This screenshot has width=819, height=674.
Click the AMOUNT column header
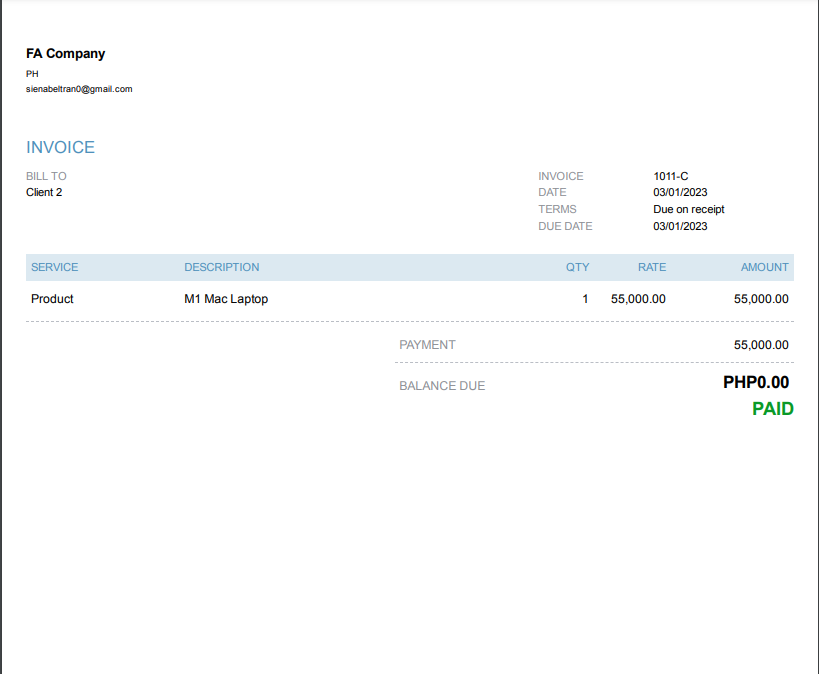765,267
